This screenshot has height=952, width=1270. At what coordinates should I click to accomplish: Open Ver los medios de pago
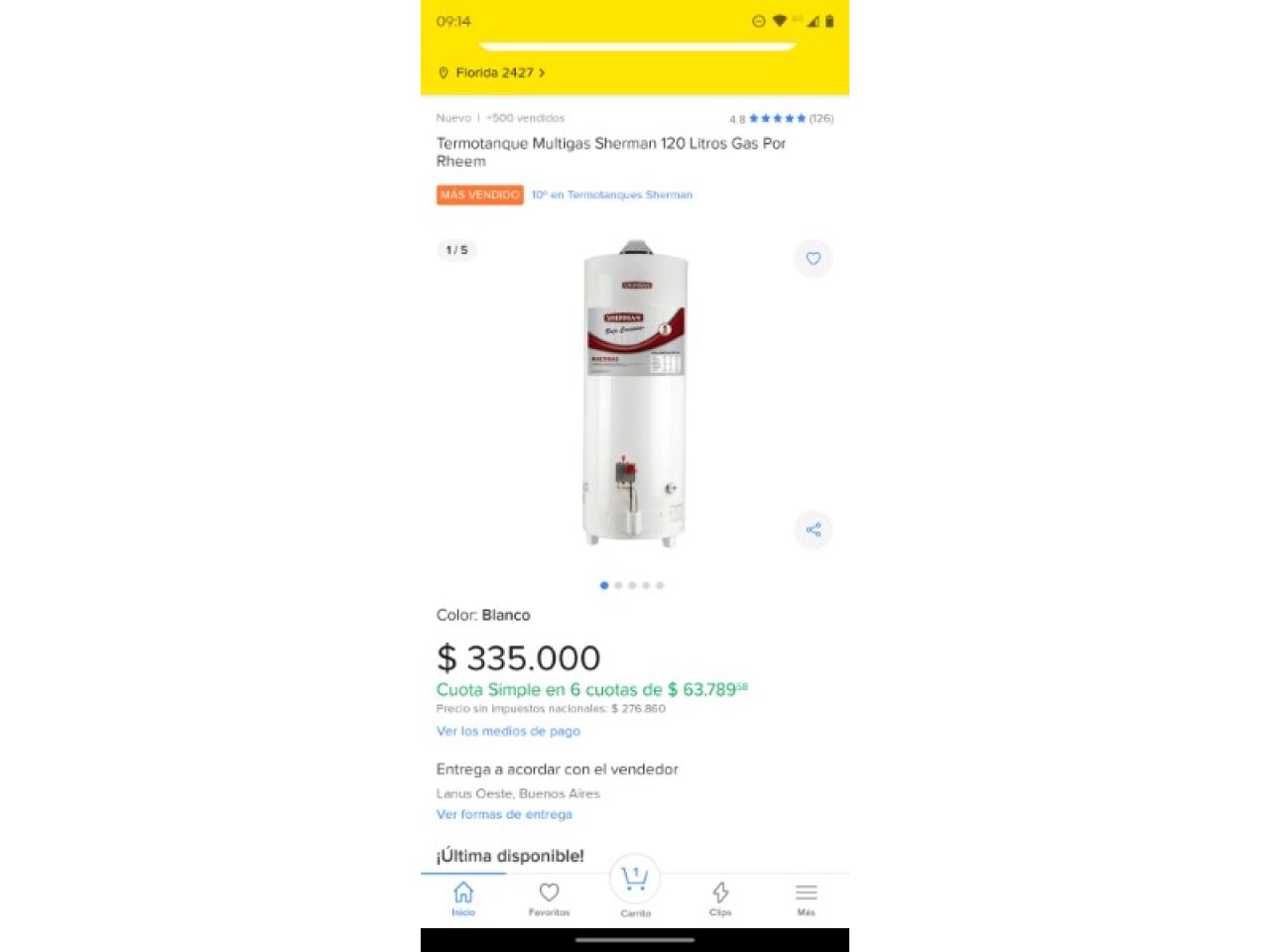[508, 731]
